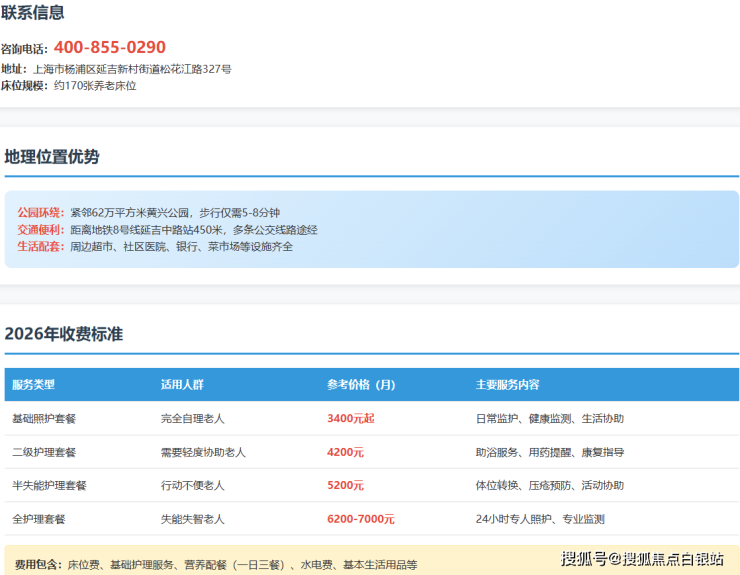Click the phone number 400-855-0290
Viewport: 740px width, 575px height.
pyautogui.click(x=109, y=47)
